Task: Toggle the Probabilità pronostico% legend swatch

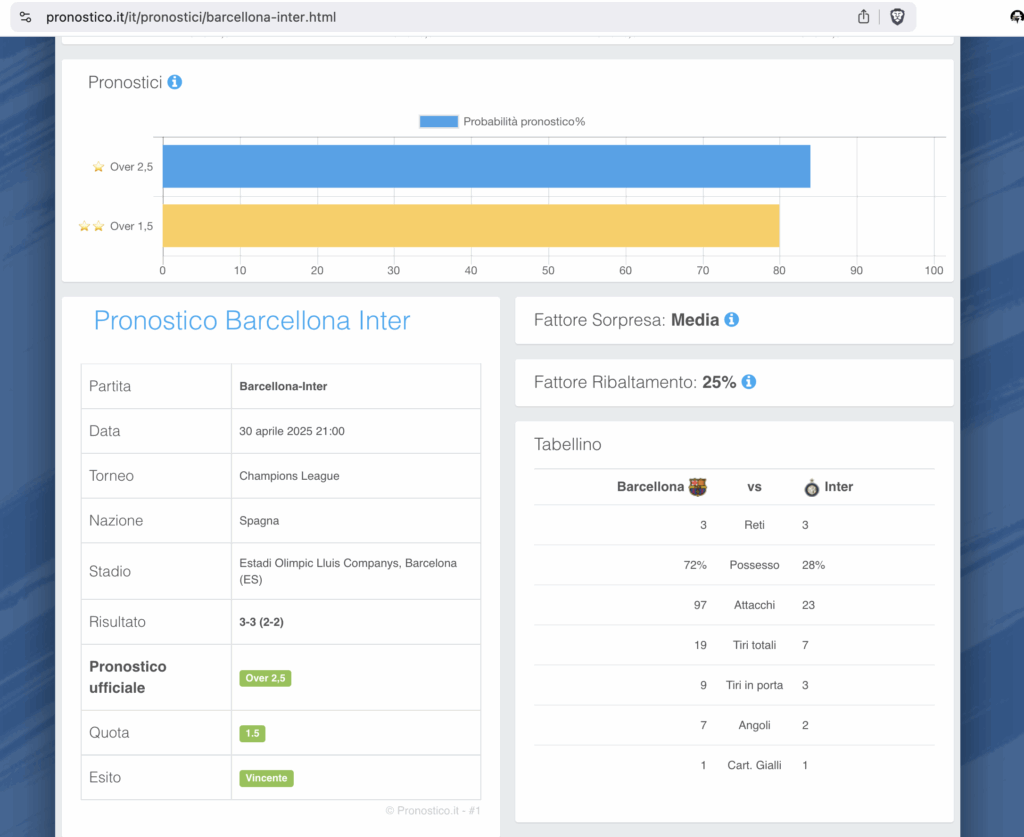Action: tap(438, 121)
